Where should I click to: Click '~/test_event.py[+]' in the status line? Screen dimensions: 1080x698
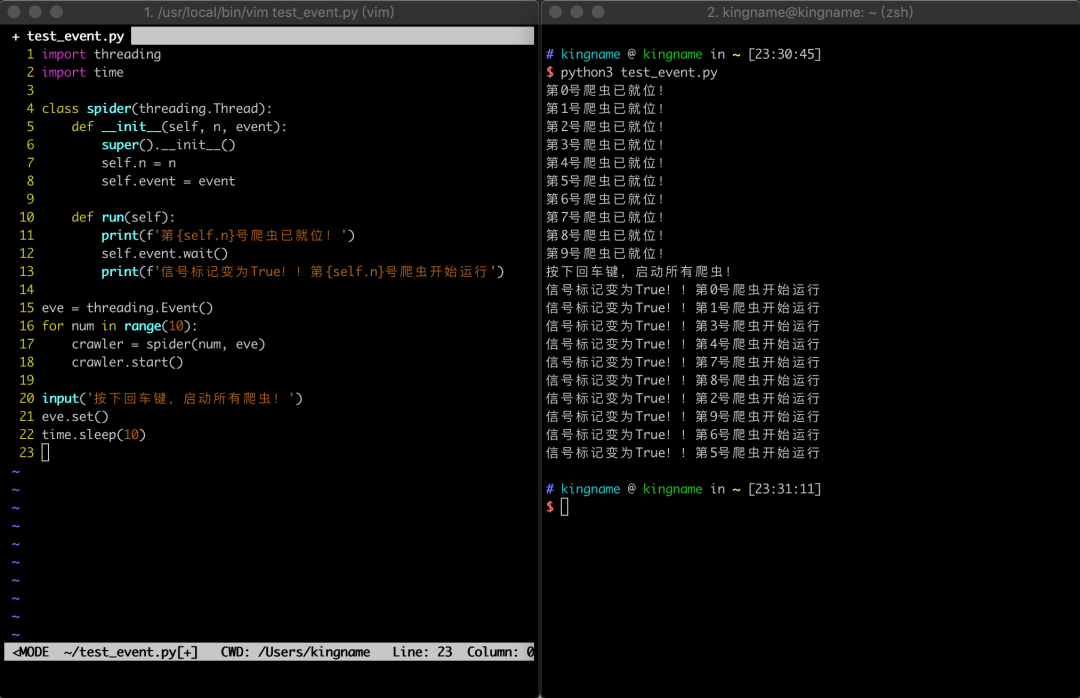coord(131,652)
